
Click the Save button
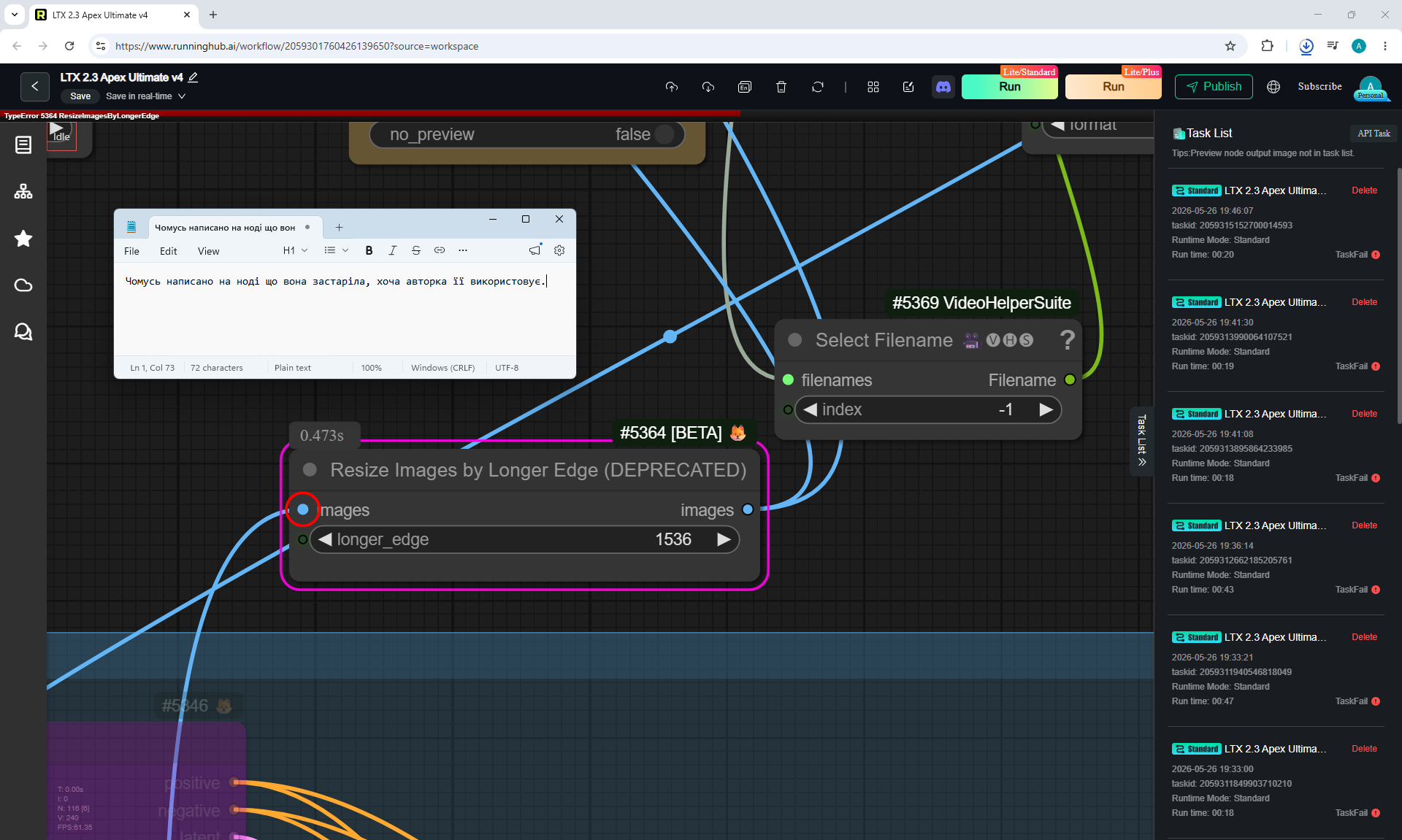coord(80,96)
